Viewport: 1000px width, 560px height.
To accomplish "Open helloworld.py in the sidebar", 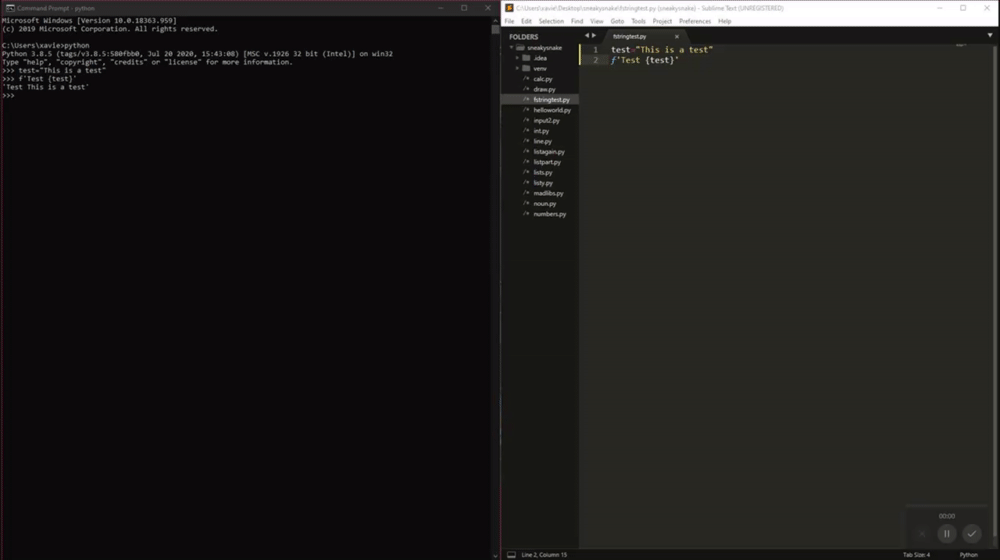I will 552,110.
